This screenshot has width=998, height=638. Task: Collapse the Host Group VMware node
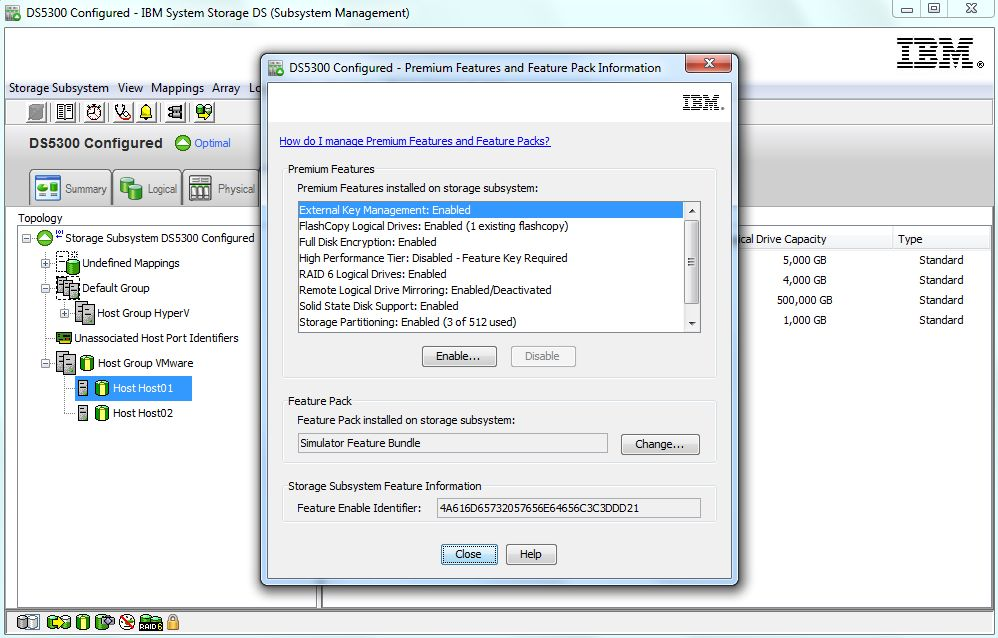coord(45,363)
